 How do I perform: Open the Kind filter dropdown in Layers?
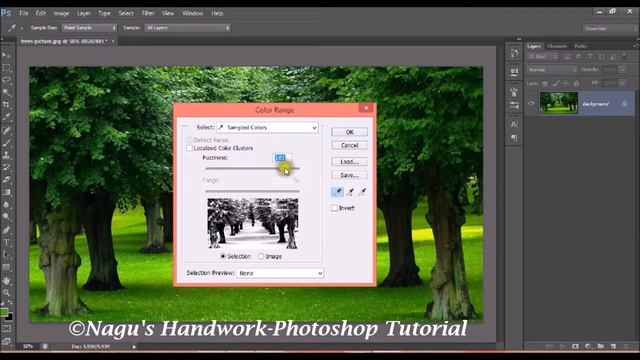coord(542,57)
